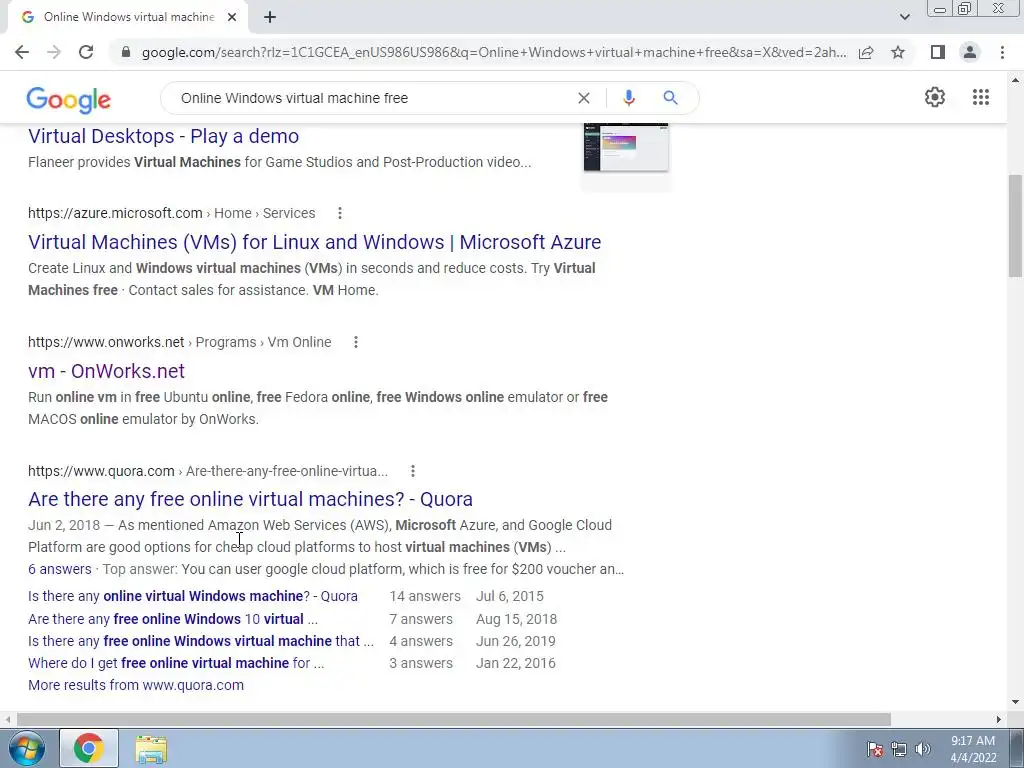
Task: Reload the page with the refresh icon
Action: click(86, 52)
